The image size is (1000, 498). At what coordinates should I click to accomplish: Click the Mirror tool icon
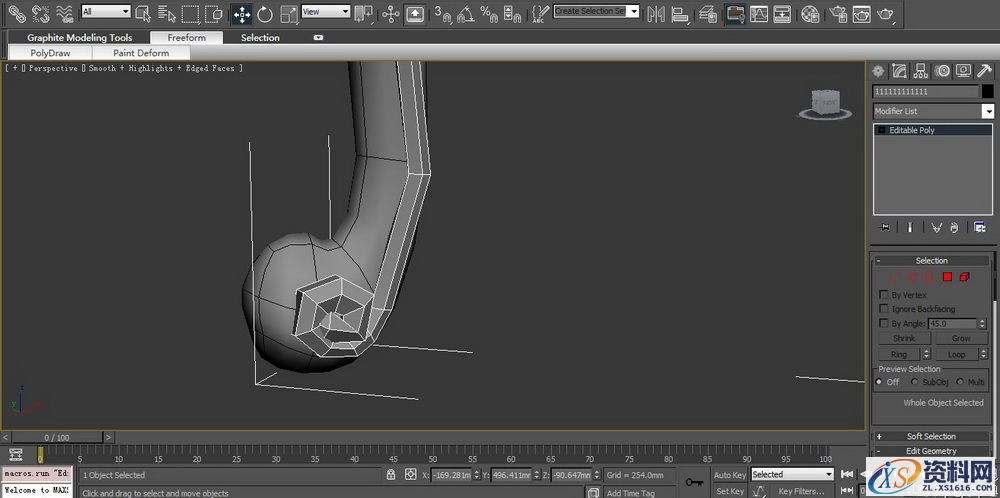tap(657, 14)
